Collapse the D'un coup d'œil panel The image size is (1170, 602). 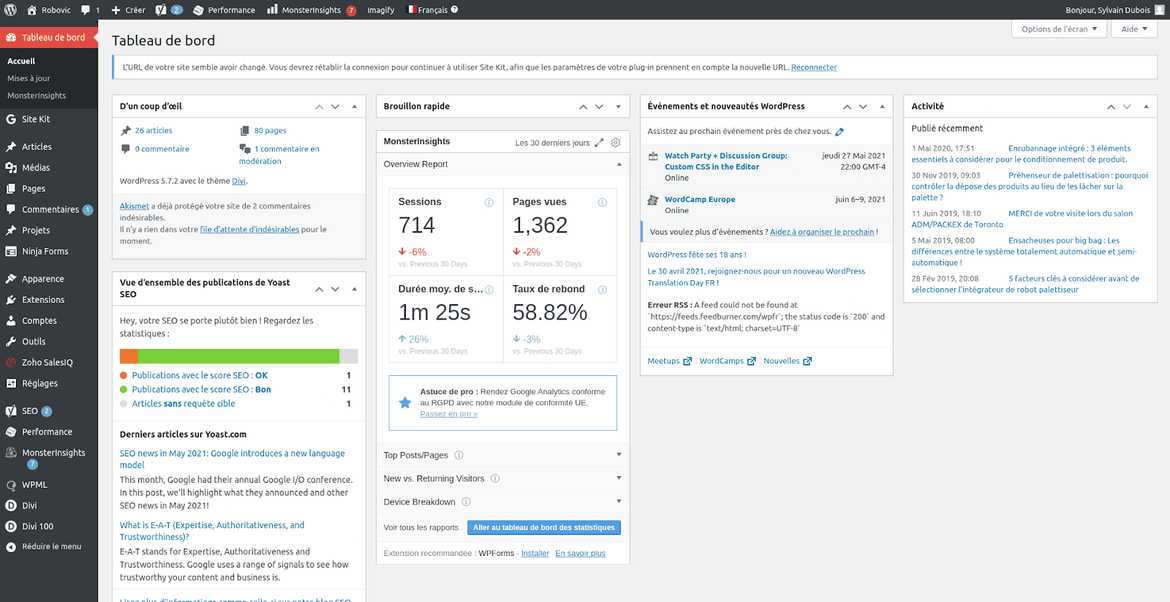354,106
